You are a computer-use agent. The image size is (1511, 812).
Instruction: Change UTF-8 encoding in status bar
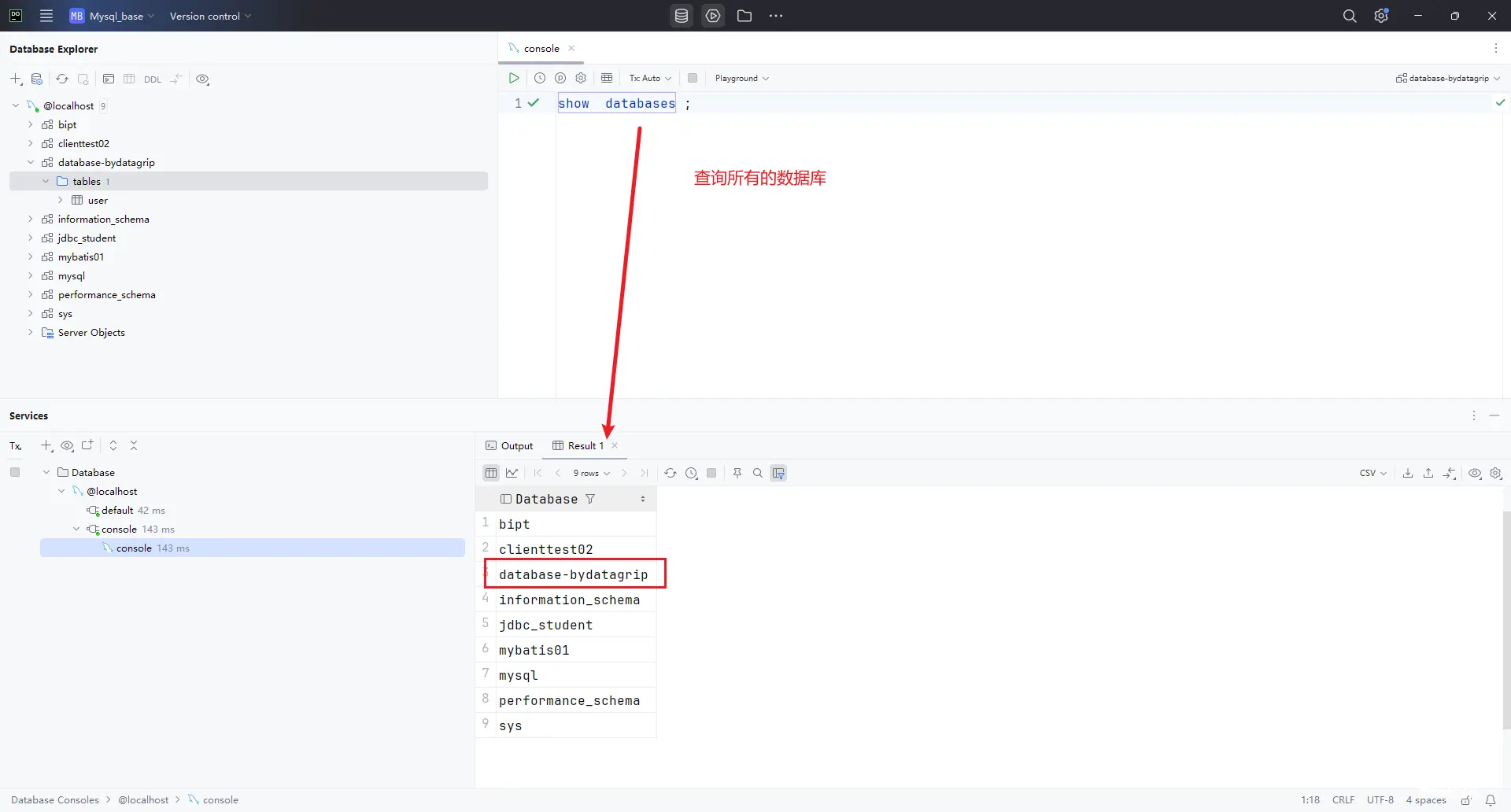point(1380,799)
